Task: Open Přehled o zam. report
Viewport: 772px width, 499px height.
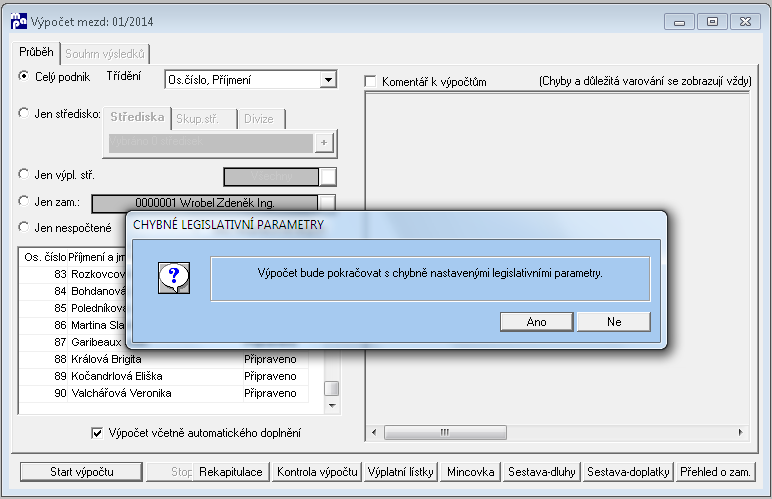Action: coord(715,472)
